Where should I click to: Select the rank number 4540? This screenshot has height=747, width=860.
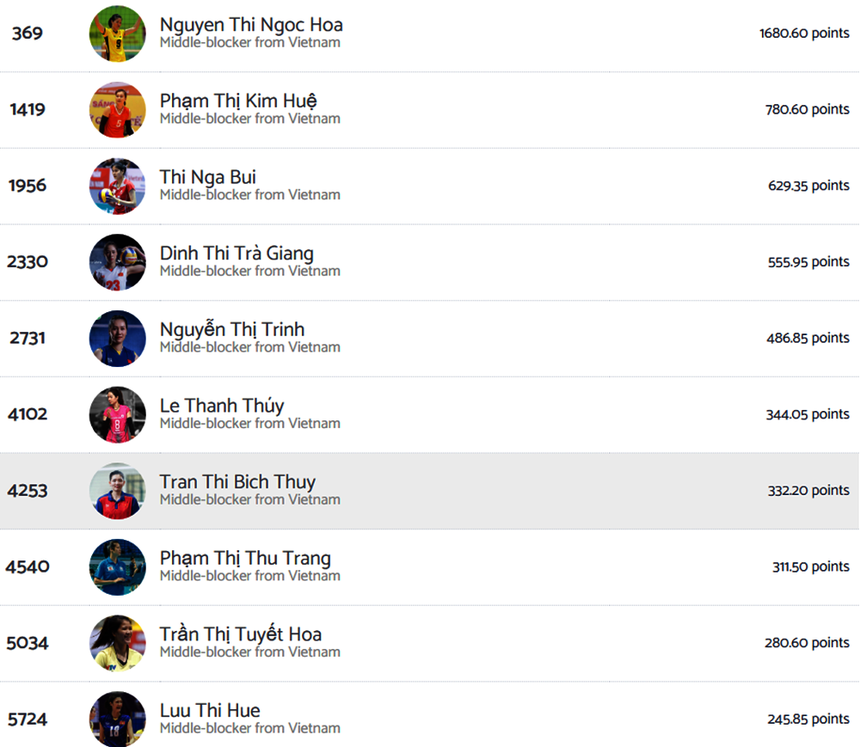pos(27,567)
